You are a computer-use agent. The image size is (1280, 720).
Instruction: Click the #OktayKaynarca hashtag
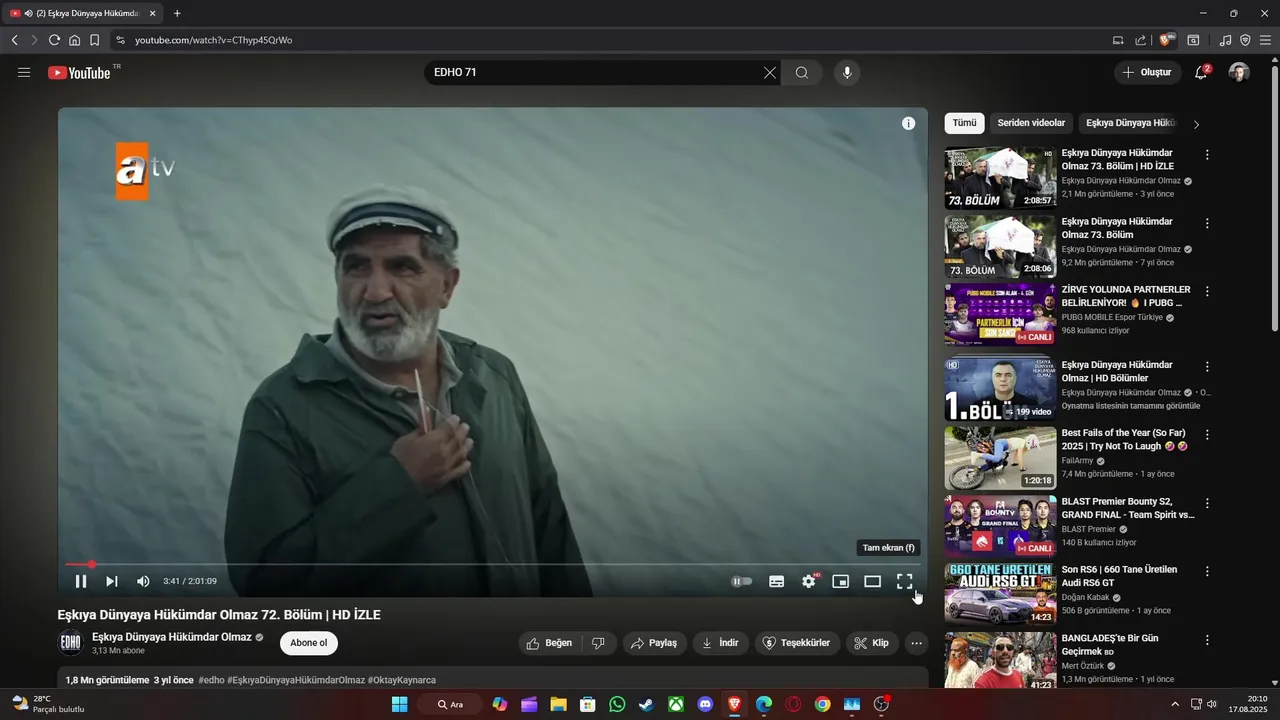(402, 680)
